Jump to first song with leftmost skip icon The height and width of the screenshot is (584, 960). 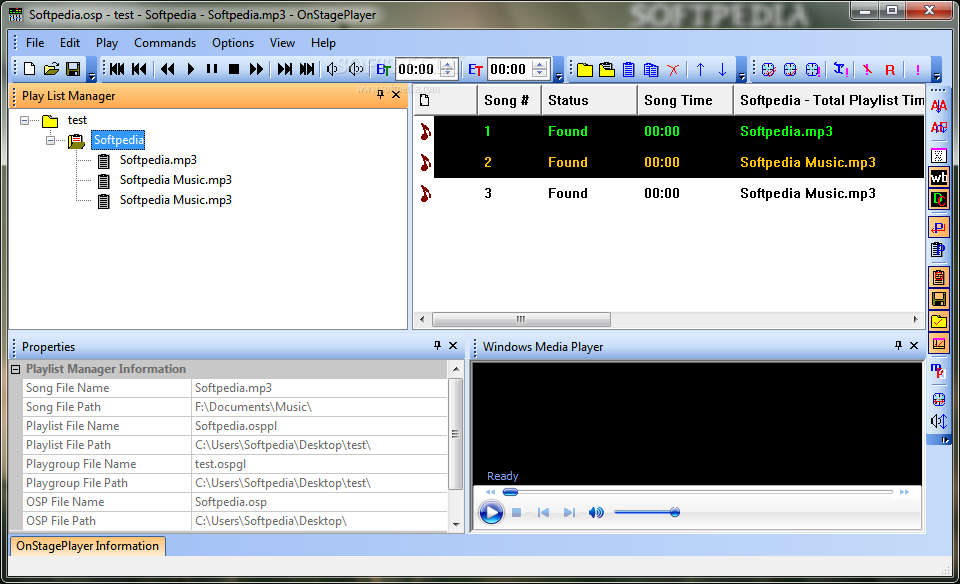tap(117, 69)
